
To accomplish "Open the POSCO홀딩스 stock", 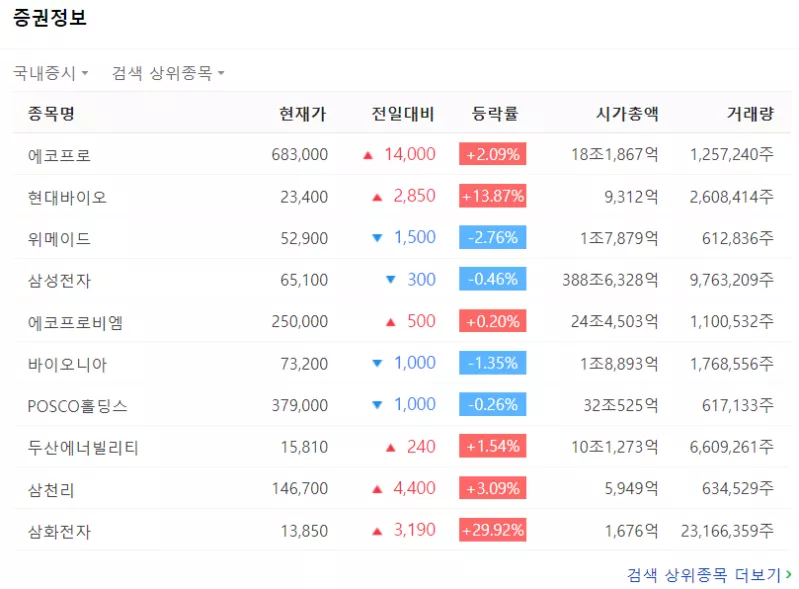I will pyautogui.click(x=77, y=406).
